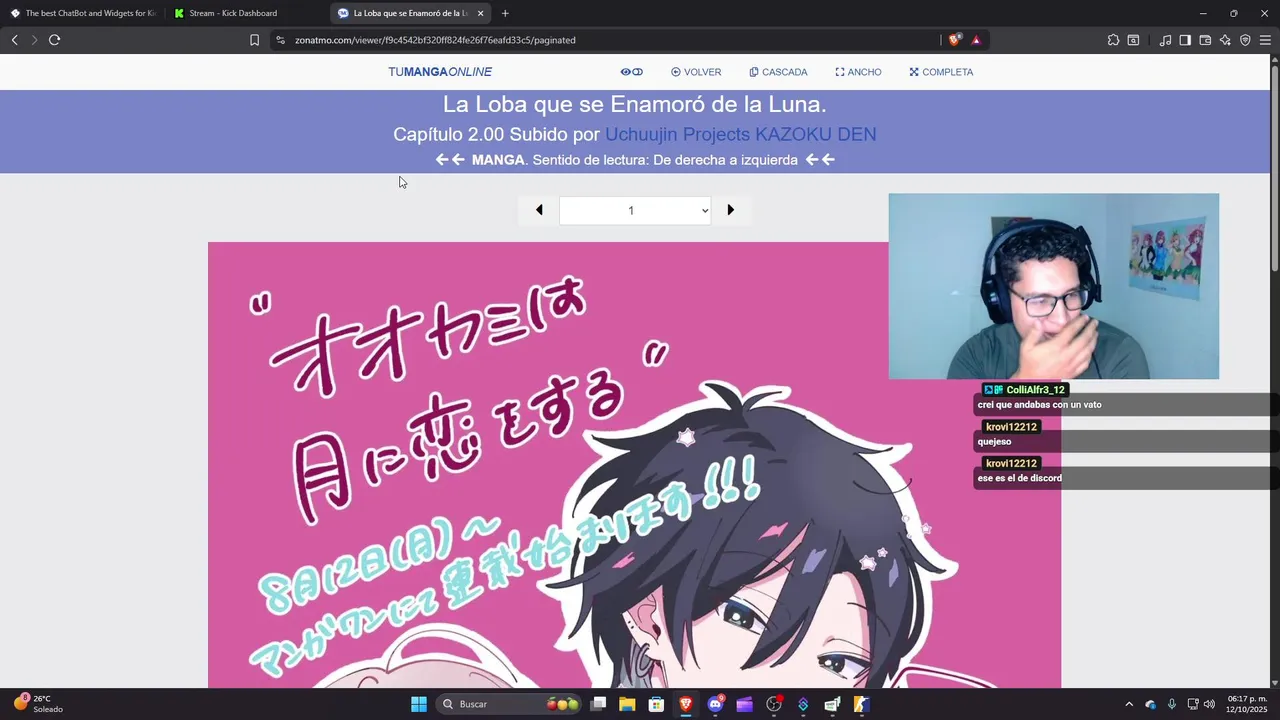Click ColliAlfr3_12 chat username
Image resolution: width=1280 pixels, height=720 pixels.
pyautogui.click(x=1035, y=390)
